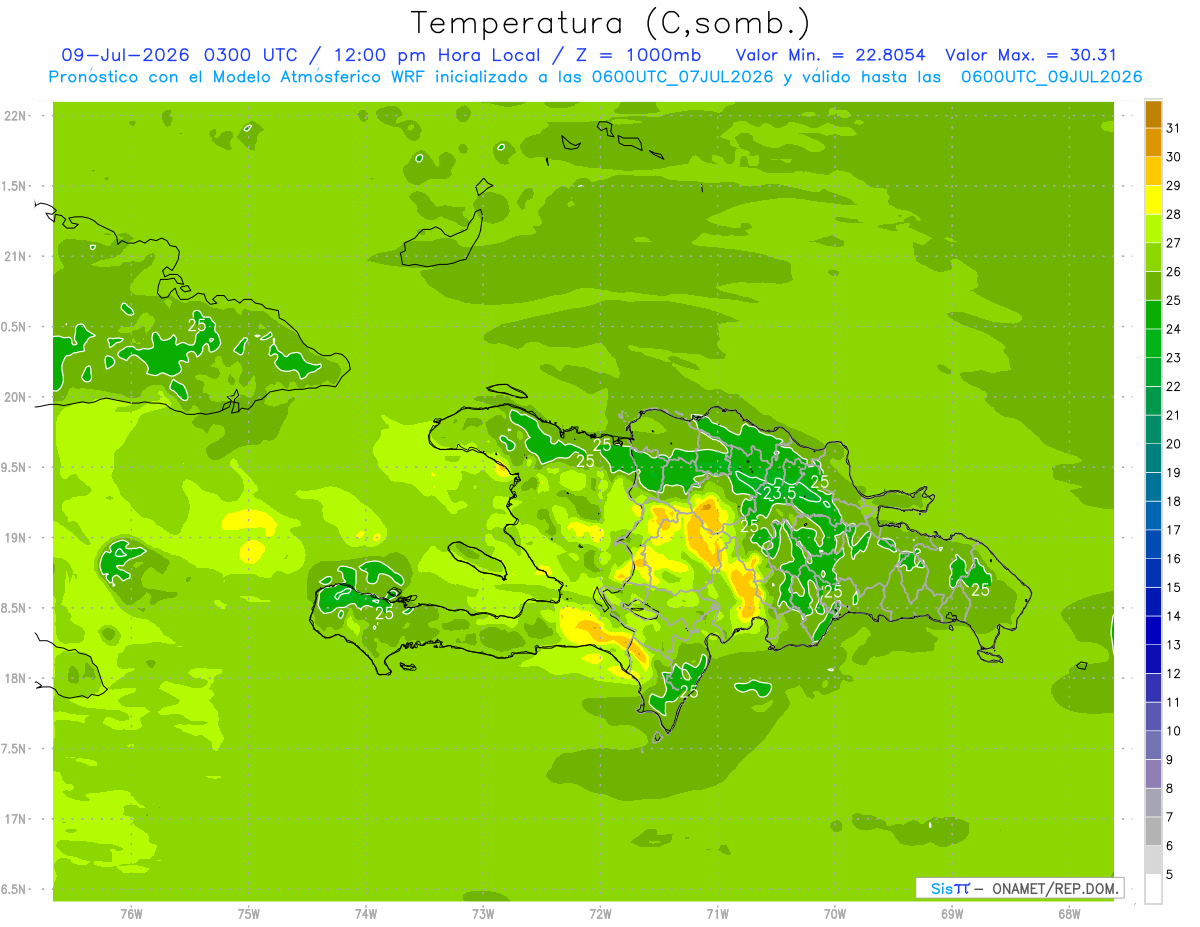Select the '23.5' contour label
1200x927 pixels.
pyautogui.click(x=779, y=493)
